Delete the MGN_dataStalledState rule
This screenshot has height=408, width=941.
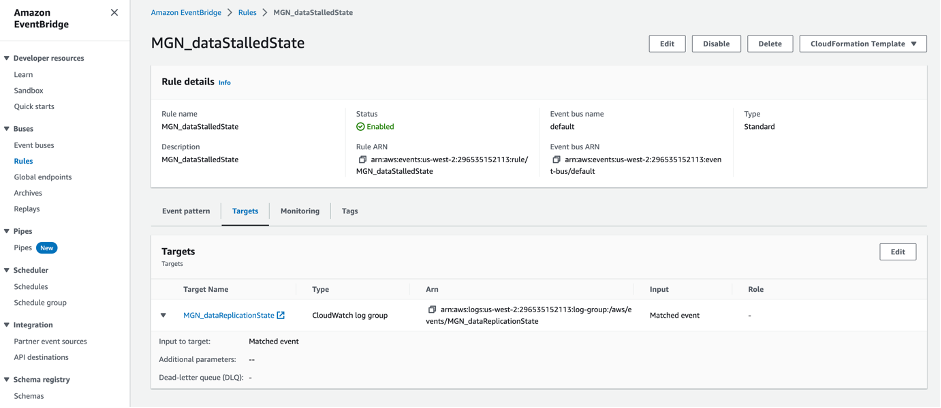point(770,44)
